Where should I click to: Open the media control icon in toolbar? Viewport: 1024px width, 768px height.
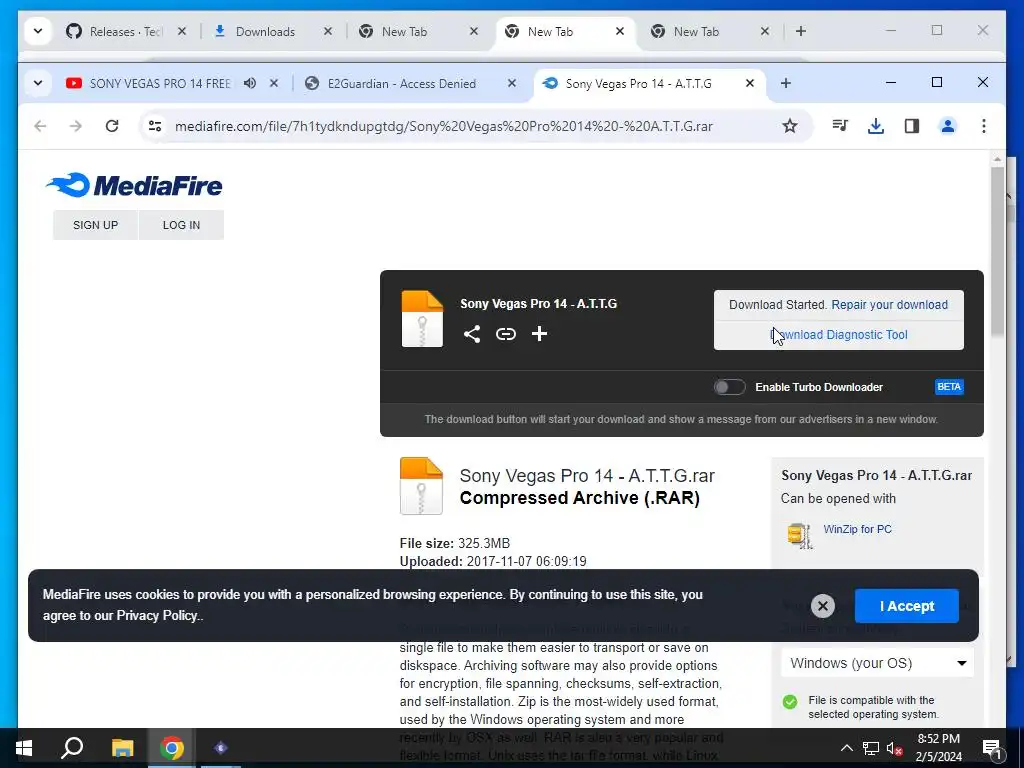[840, 125]
